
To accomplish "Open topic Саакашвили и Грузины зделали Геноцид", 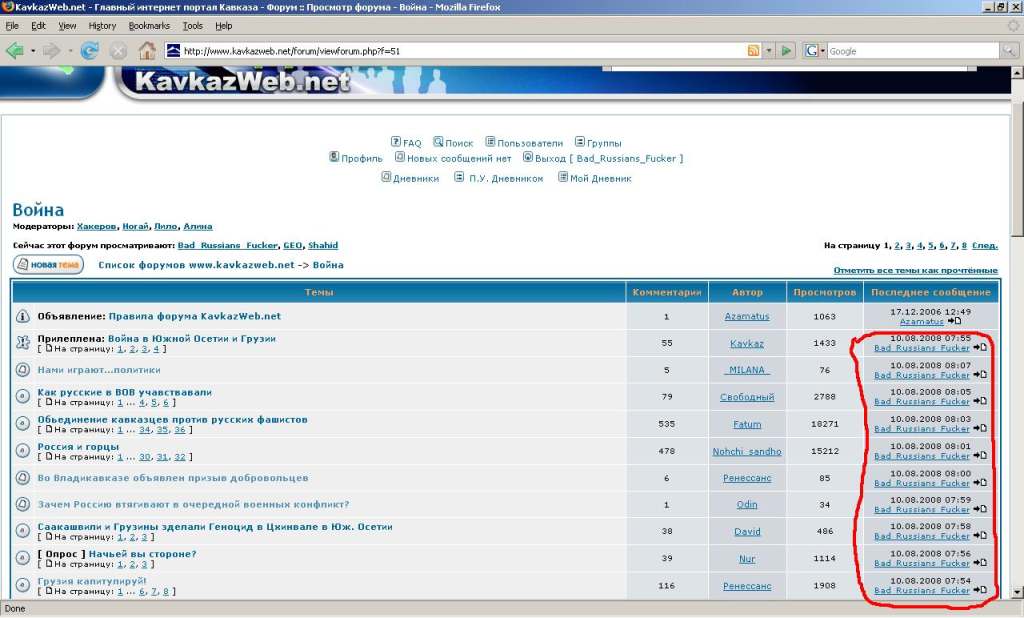I will pos(215,527).
